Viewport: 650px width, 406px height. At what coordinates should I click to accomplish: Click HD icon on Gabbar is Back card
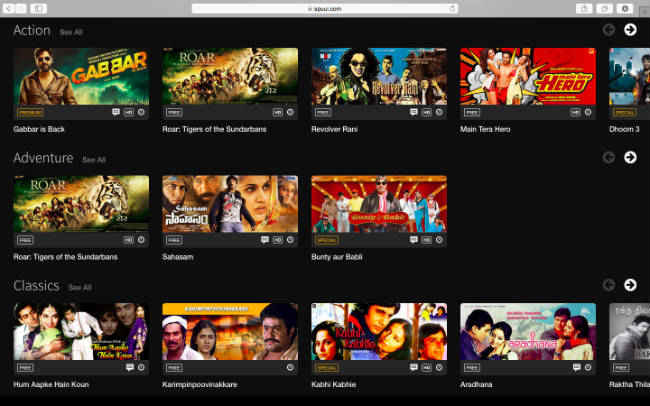(x=129, y=112)
